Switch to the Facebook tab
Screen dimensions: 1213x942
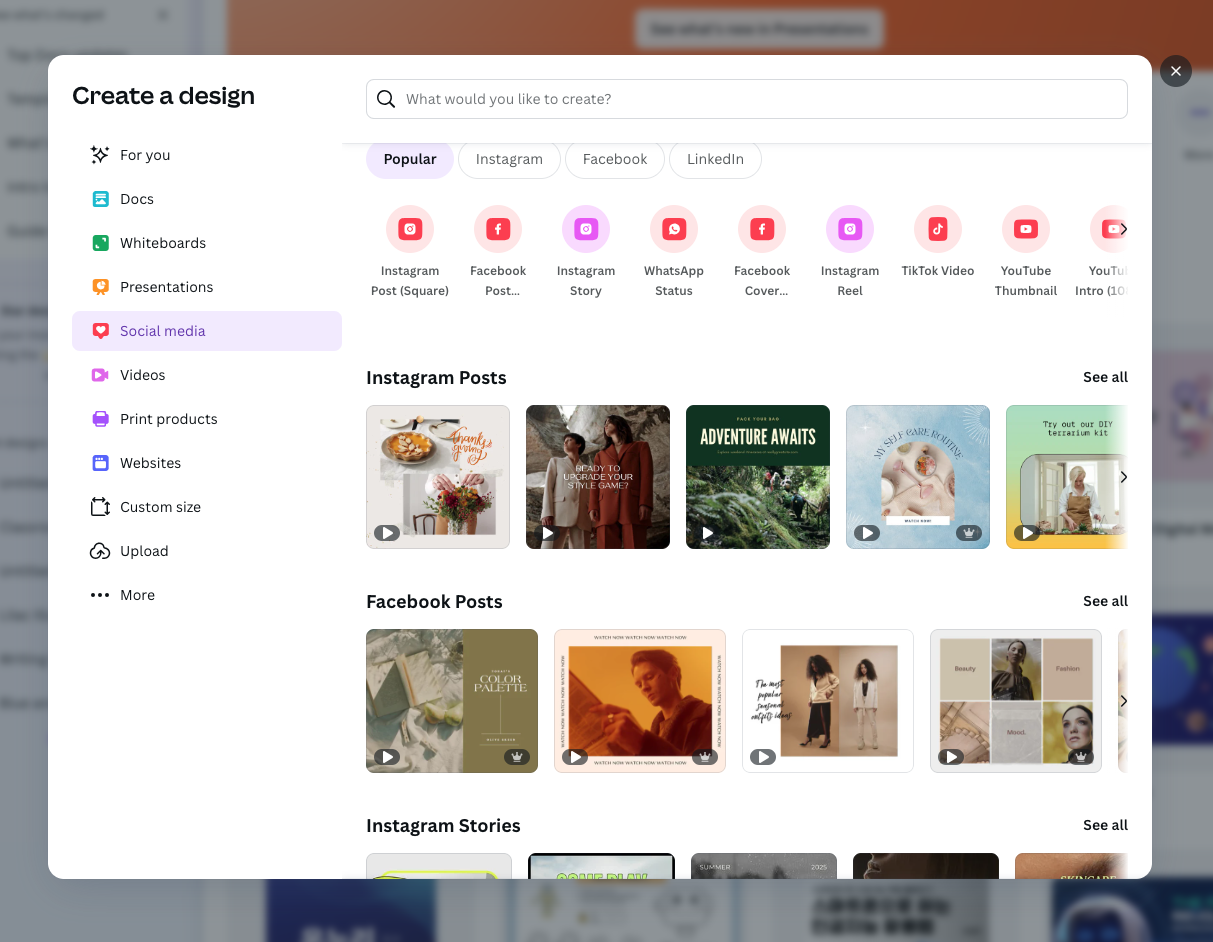pyautogui.click(x=615, y=159)
